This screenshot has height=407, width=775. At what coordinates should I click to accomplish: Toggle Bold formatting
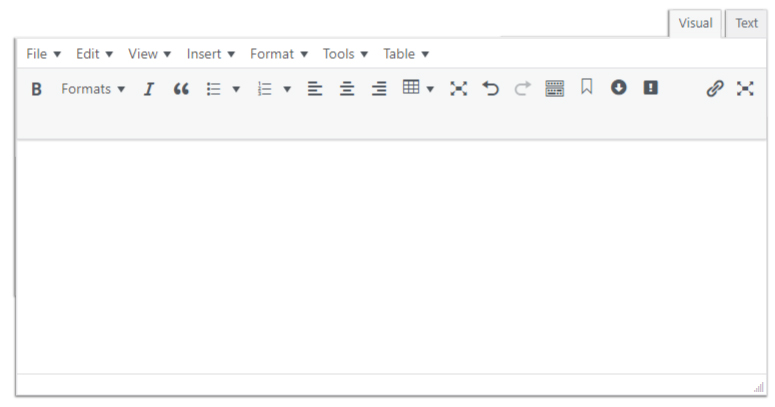pyautogui.click(x=36, y=89)
